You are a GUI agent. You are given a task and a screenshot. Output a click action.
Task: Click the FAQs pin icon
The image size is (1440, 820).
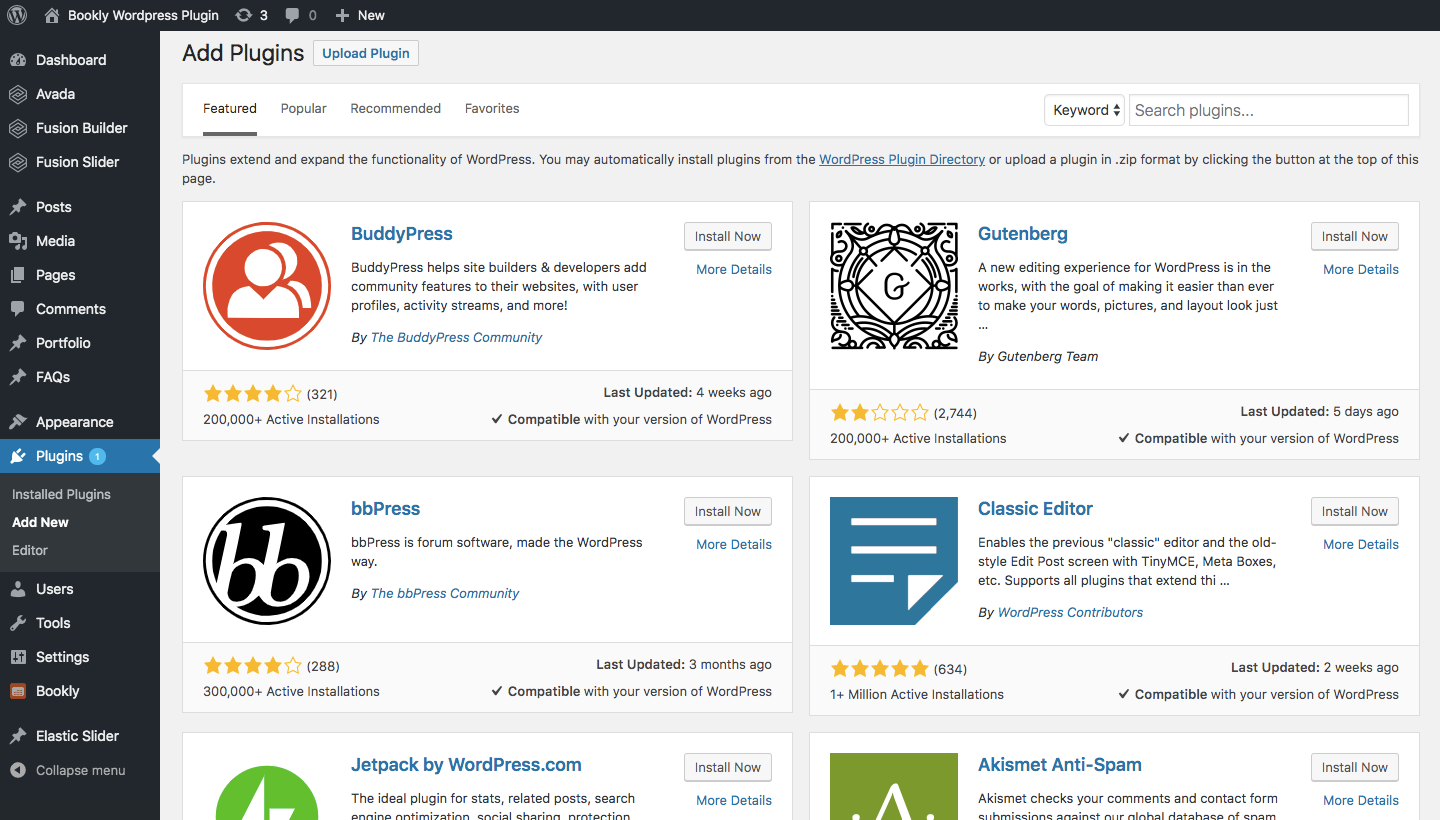point(18,377)
